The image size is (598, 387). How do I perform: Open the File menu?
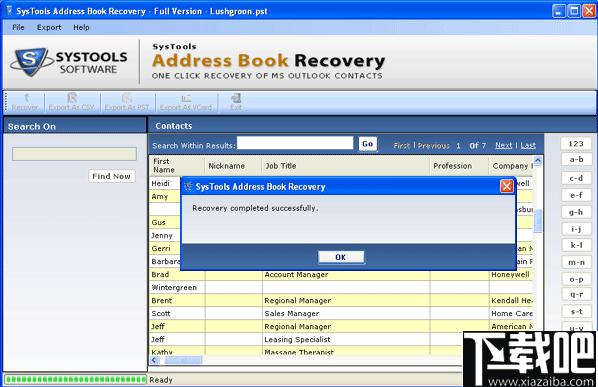coord(18,27)
